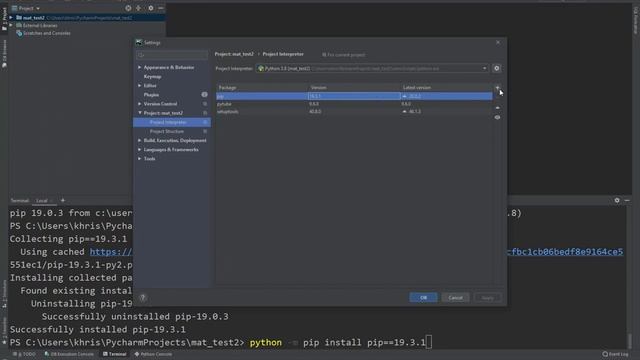Select the Local terminal session tab
The width and height of the screenshot is (640, 360).
point(42,201)
